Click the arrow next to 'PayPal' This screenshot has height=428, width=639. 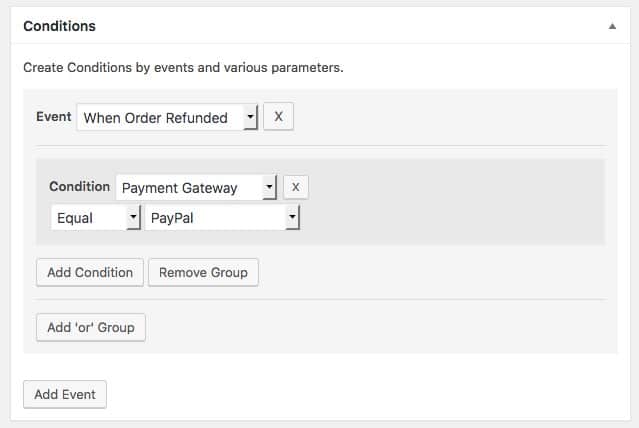(x=292, y=218)
